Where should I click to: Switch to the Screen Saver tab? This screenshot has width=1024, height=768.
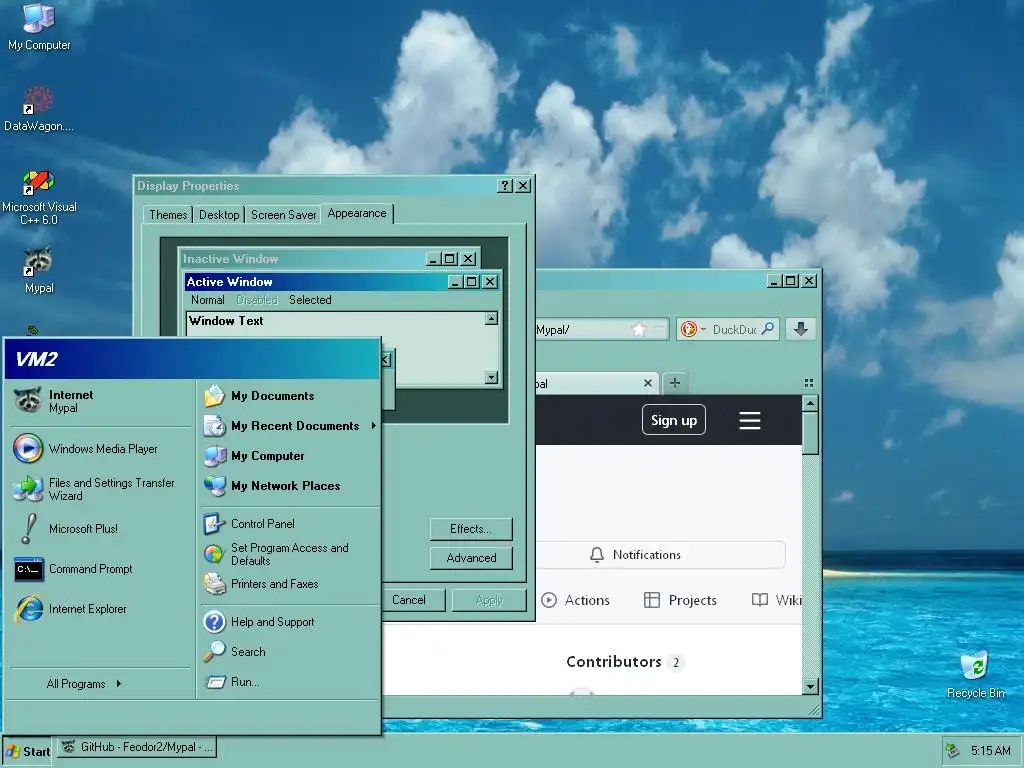tap(283, 215)
